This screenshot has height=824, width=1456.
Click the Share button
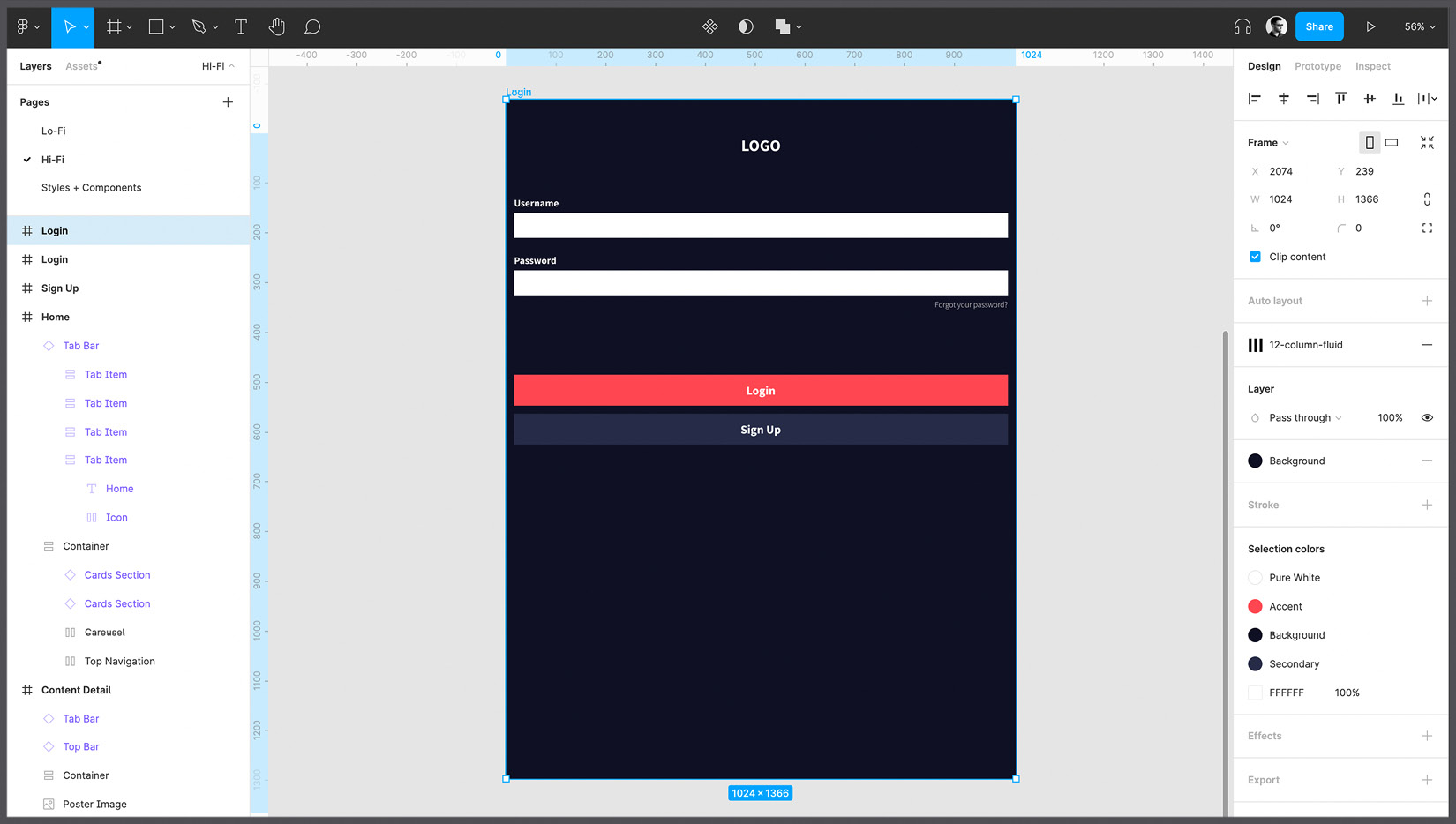tap(1319, 26)
